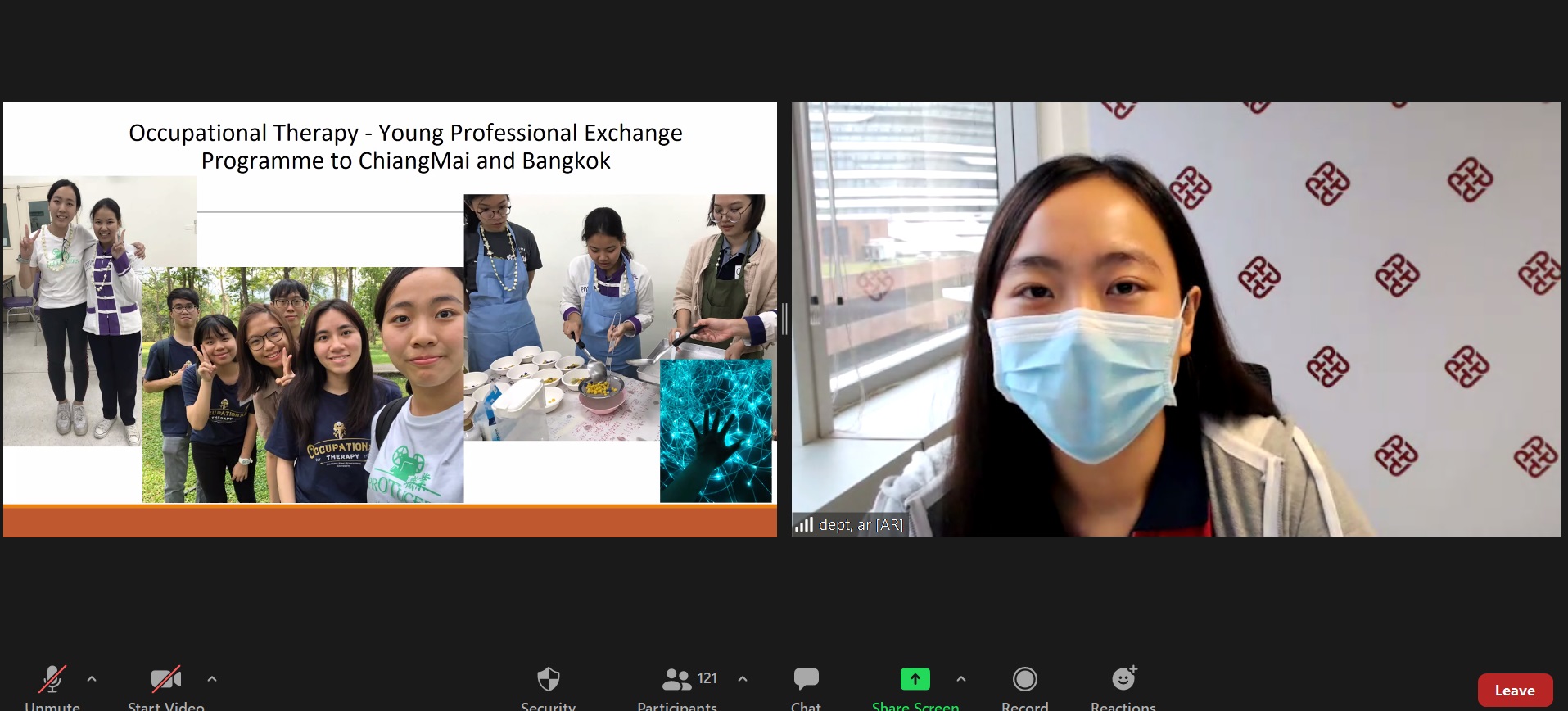Click the network signal bars icon
This screenshot has height=711, width=1568.
[804, 524]
